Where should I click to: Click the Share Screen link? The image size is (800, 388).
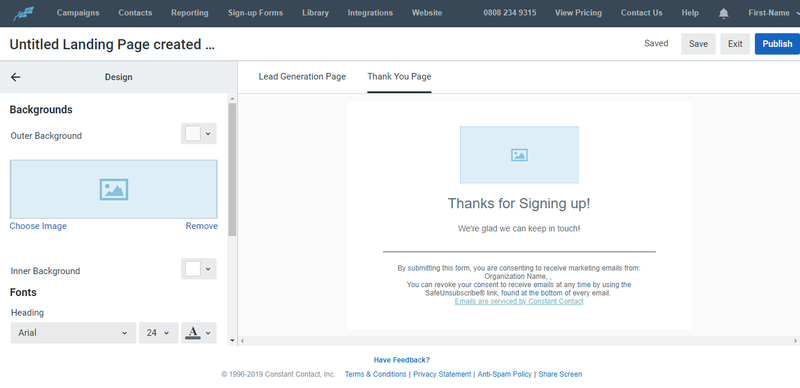click(x=560, y=374)
